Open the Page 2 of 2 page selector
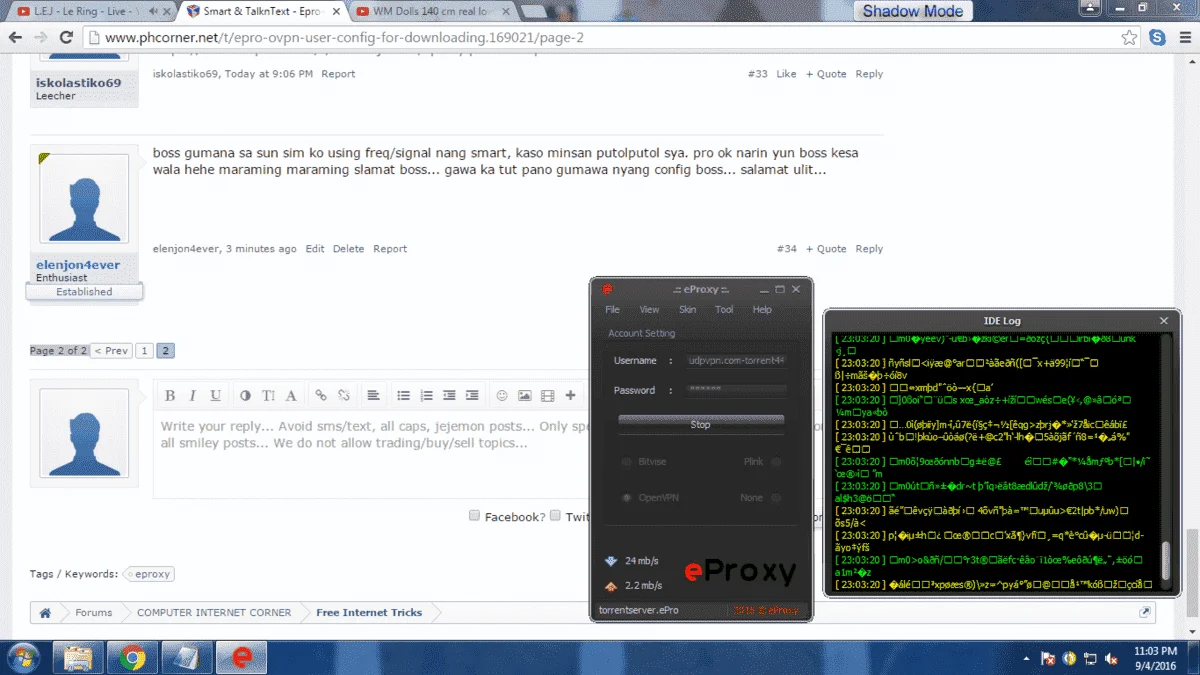This screenshot has height=675, width=1200. (59, 351)
